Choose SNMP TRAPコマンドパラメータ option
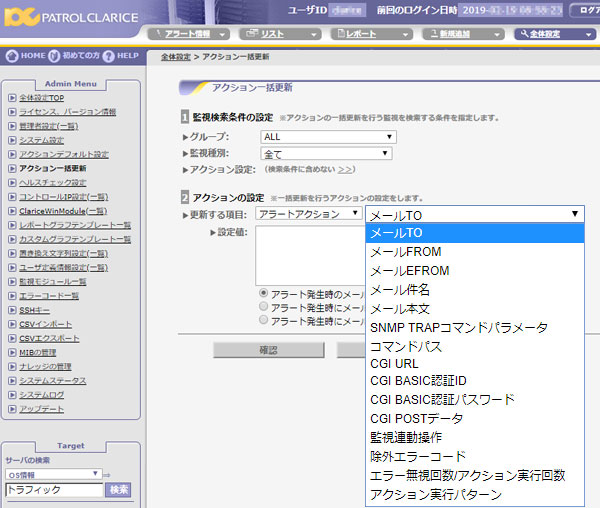 coord(475,328)
